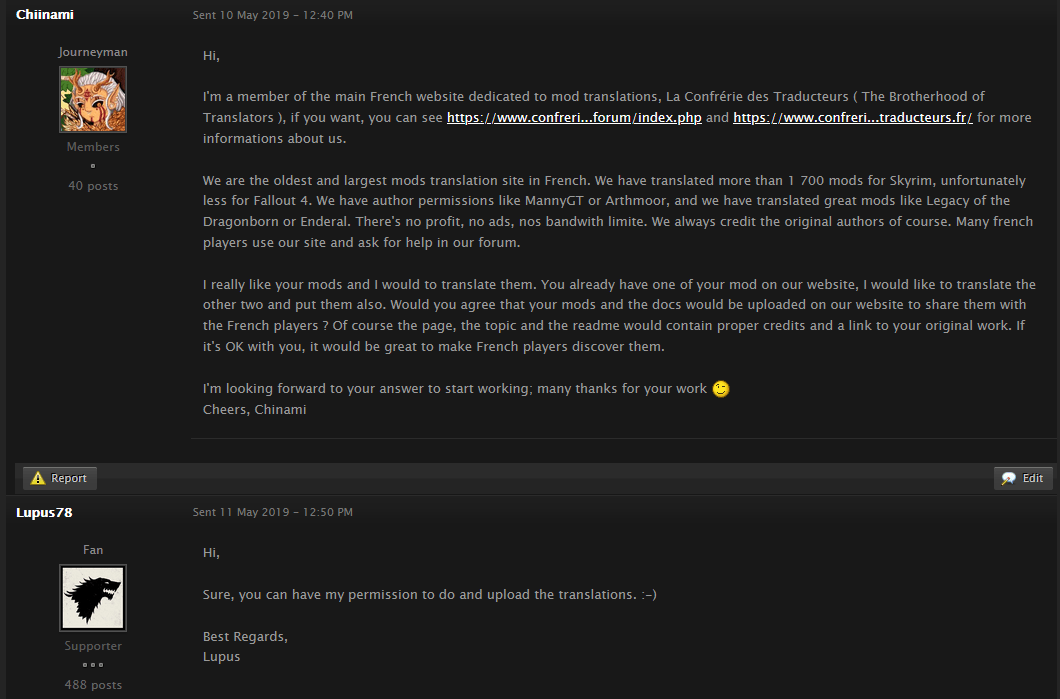Click the Supporter group label
The width and height of the screenshot is (1060, 699).
[93, 646]
